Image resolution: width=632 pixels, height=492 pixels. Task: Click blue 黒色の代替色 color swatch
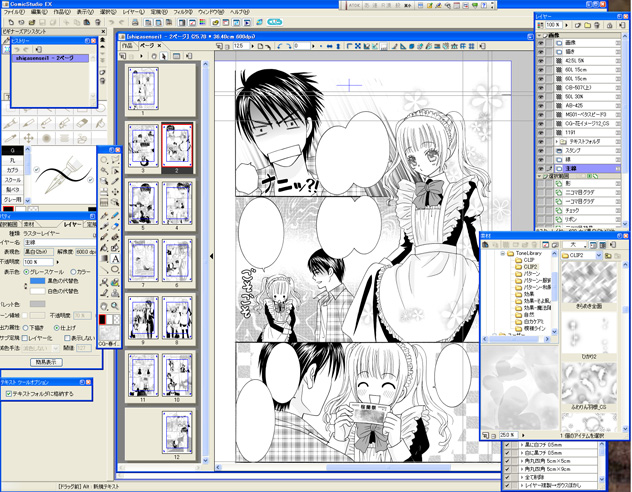tap(37, 281)
